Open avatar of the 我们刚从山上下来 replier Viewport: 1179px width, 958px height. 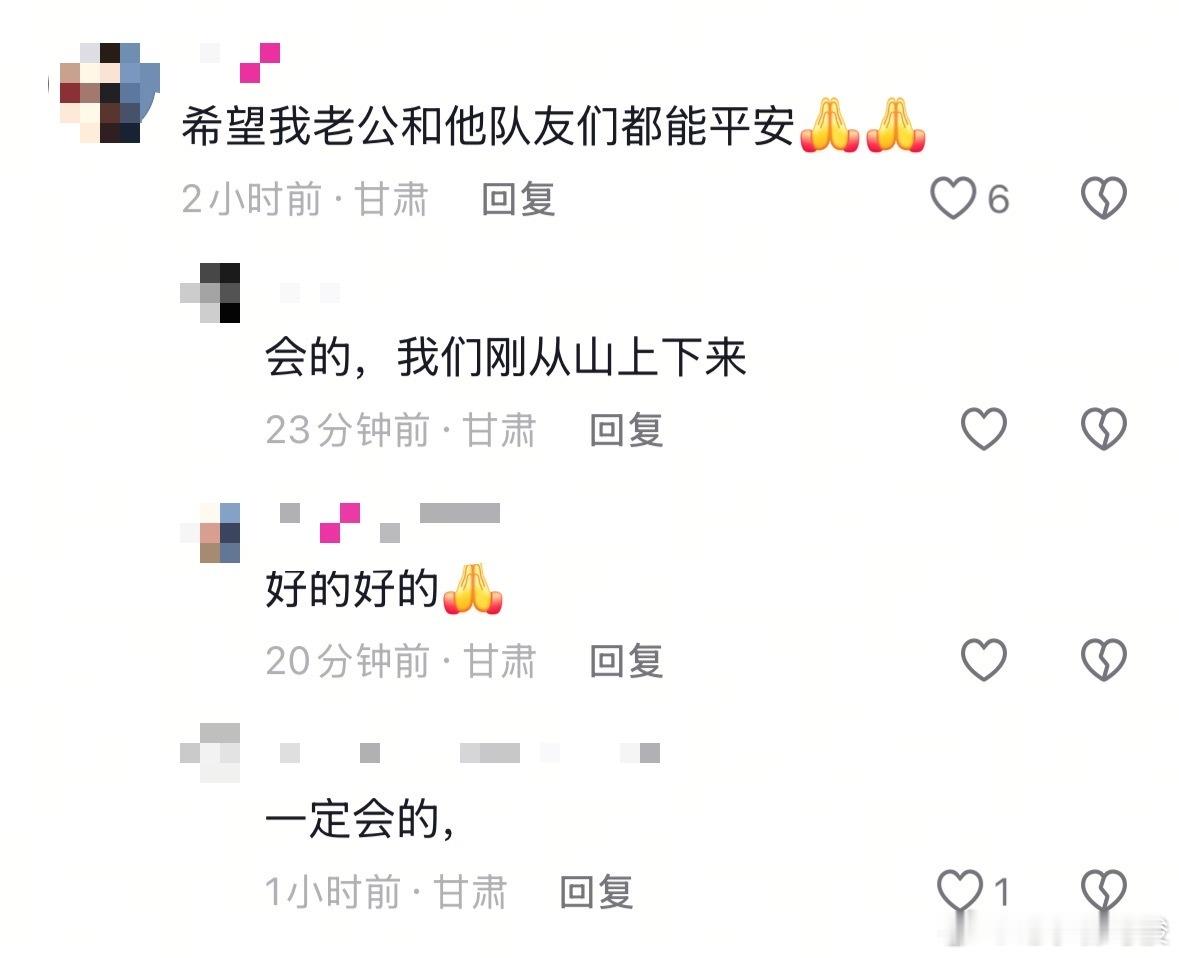point(211,293)
